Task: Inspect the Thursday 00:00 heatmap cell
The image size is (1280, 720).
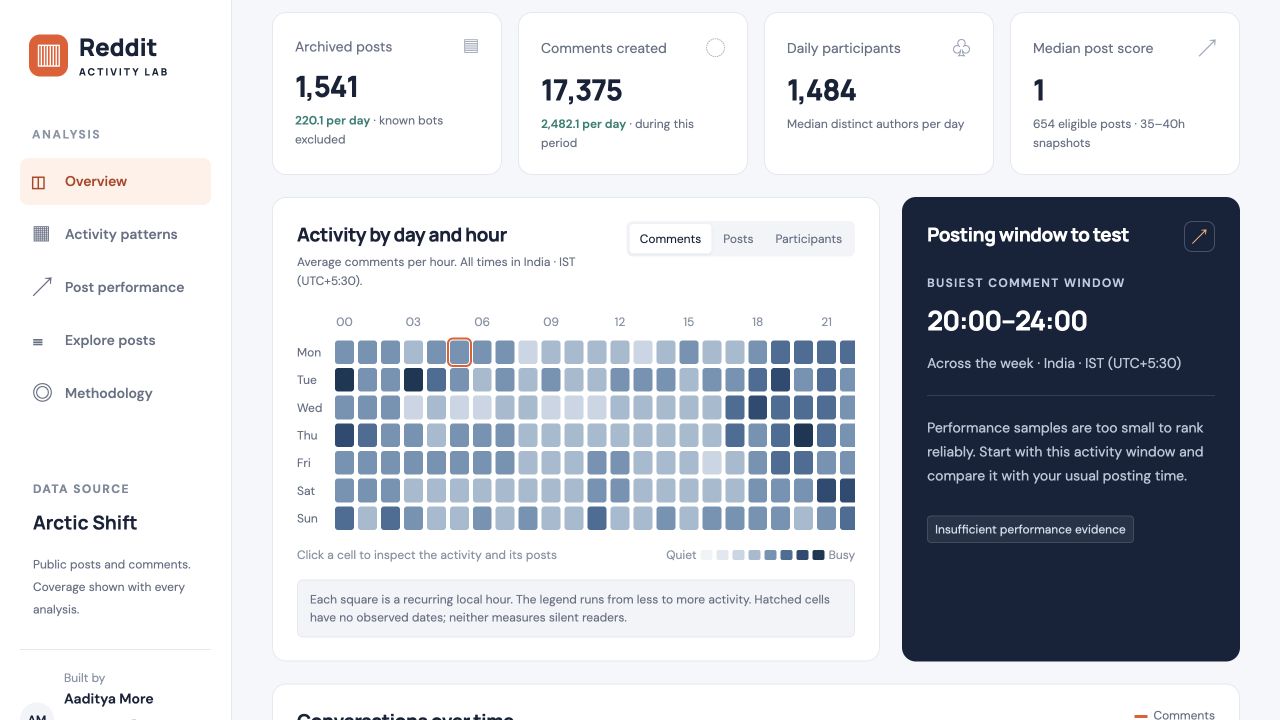Action: 344,435
